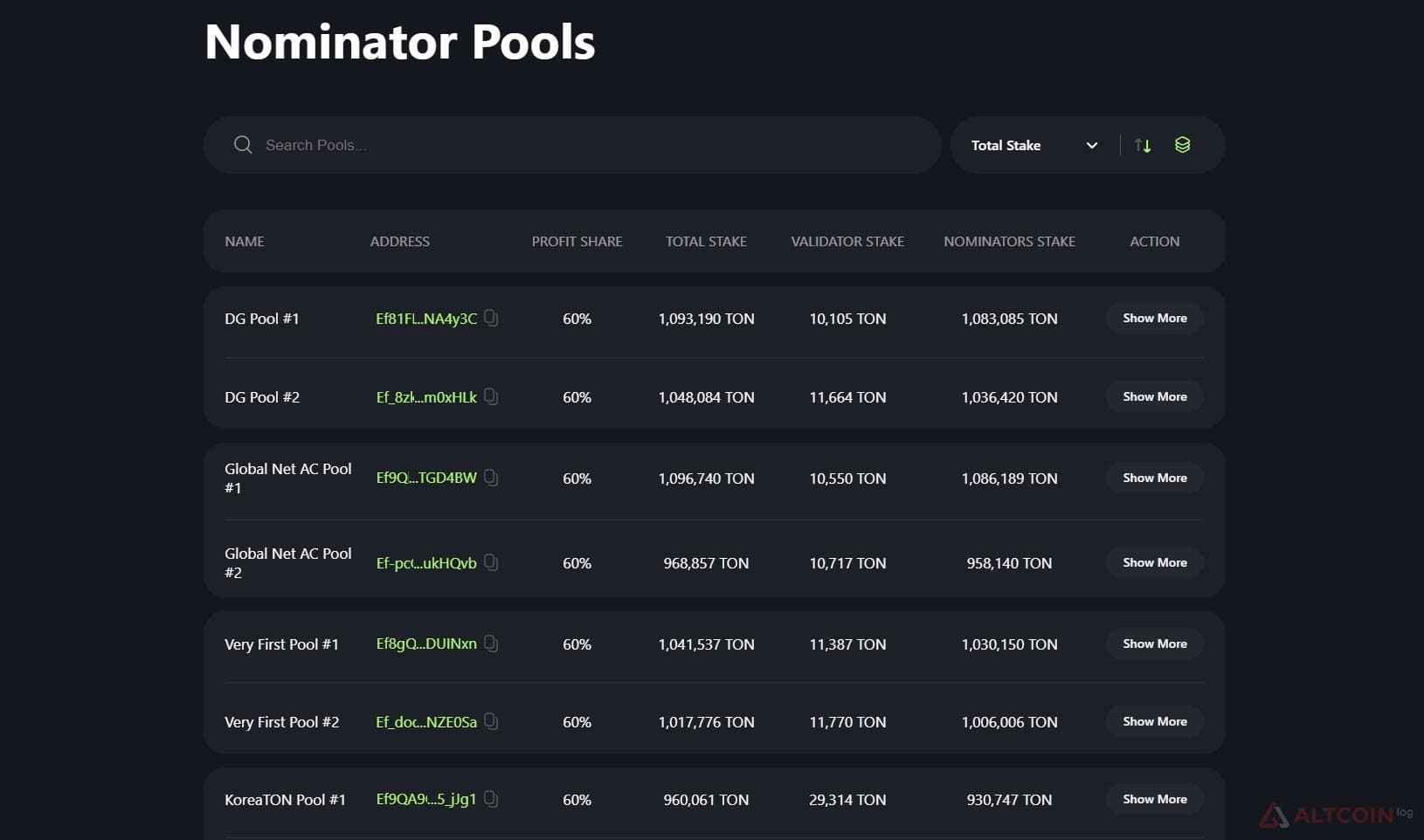Copy the KoreaTON Pool #1 address

pyautogui.click(x=491, y=799)
